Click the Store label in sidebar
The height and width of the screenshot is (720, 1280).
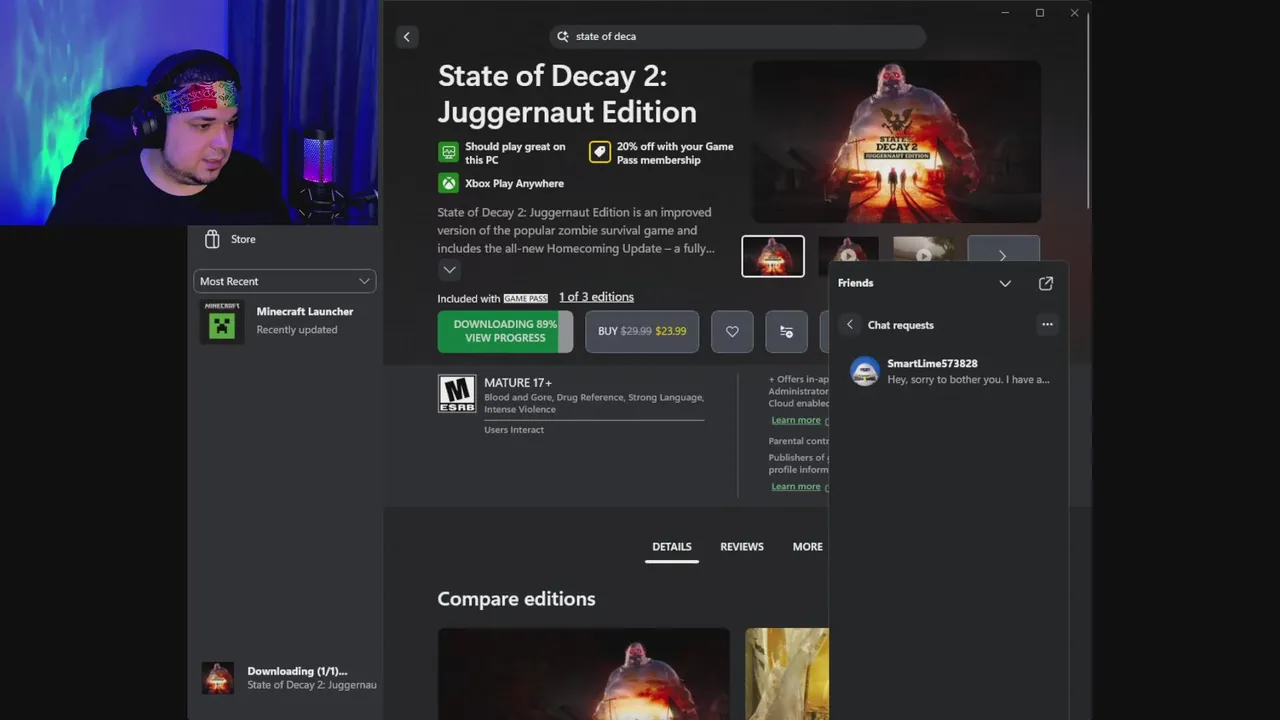[x=243, y=239]
